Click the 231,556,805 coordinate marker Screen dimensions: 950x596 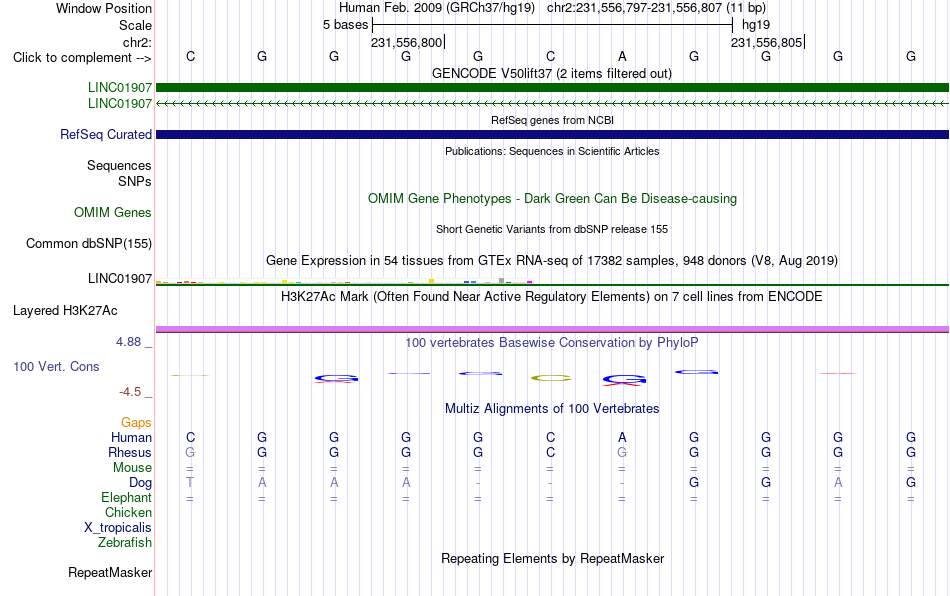coord(766,42)
